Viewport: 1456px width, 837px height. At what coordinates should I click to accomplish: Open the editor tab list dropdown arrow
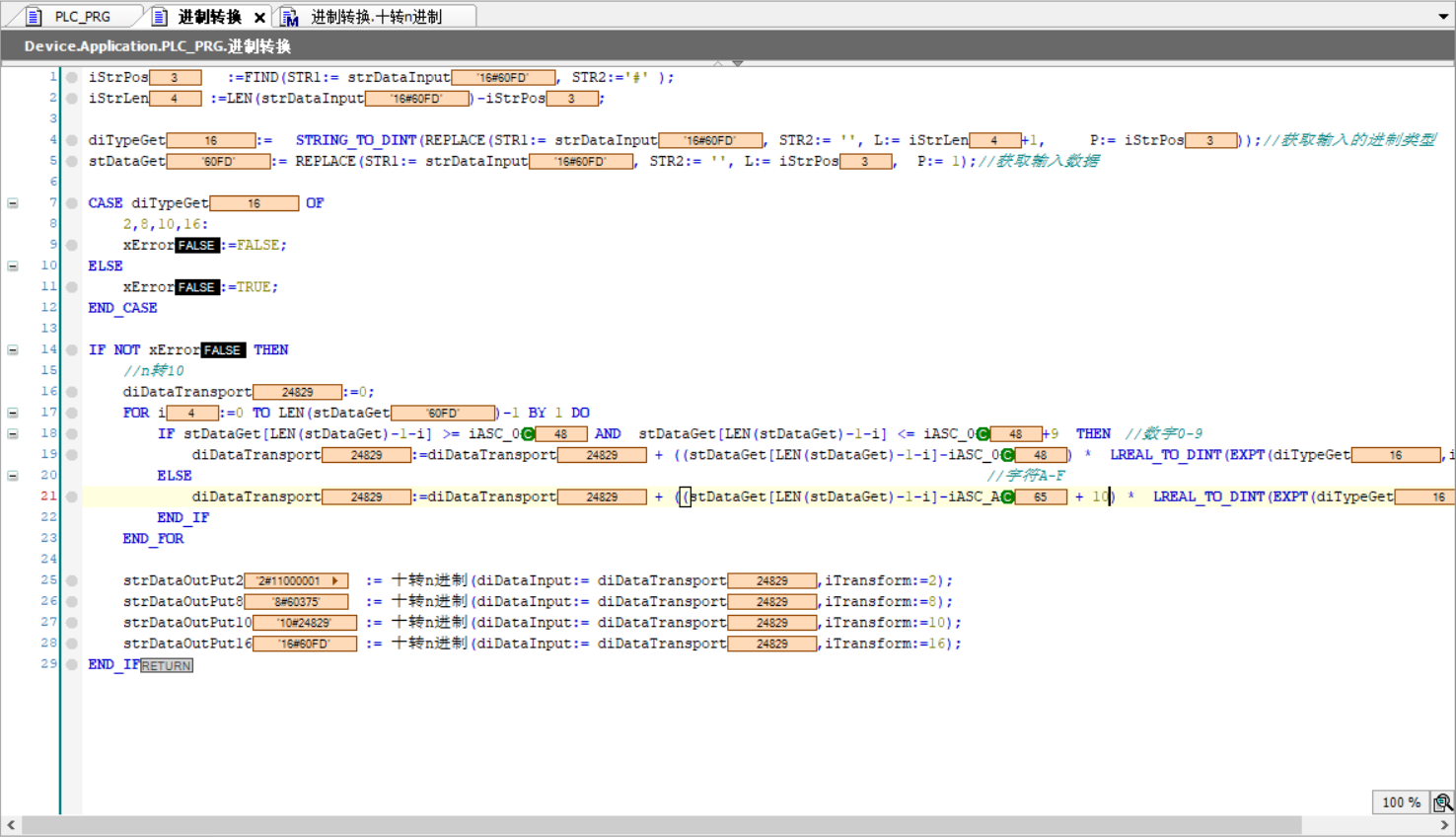(x=1443, y=17)
